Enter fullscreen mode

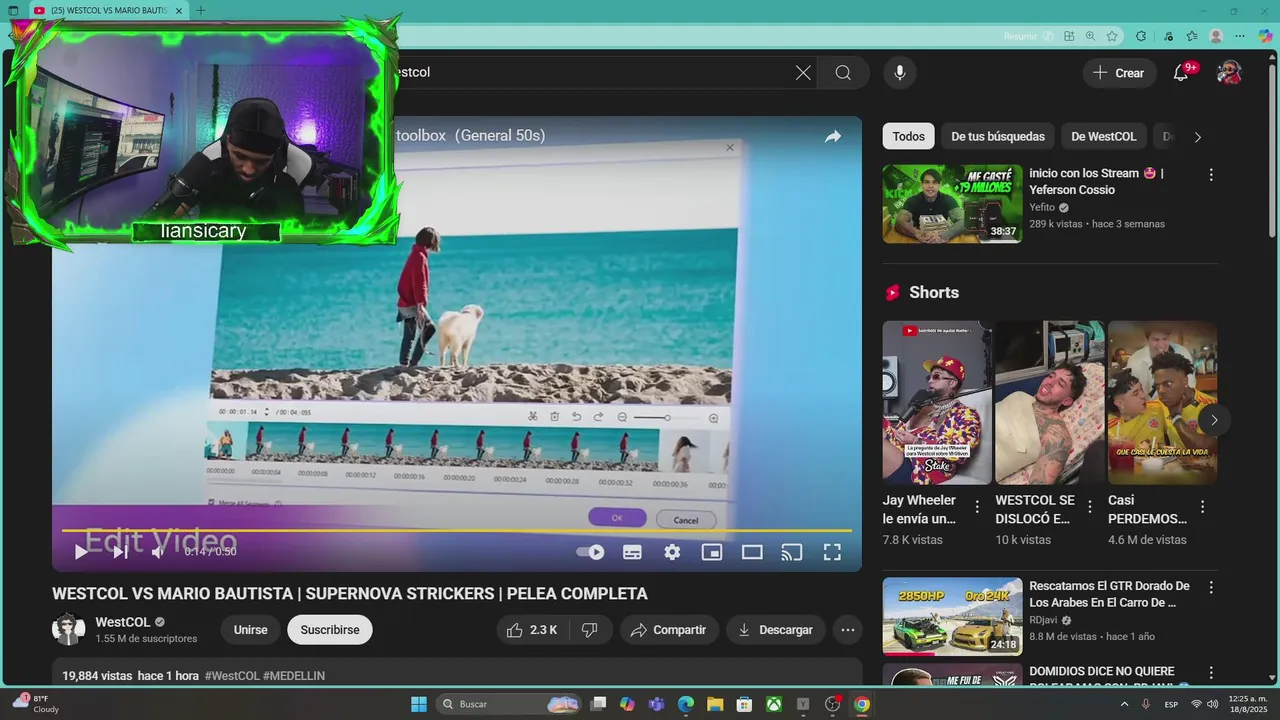[x=832, y=552]
